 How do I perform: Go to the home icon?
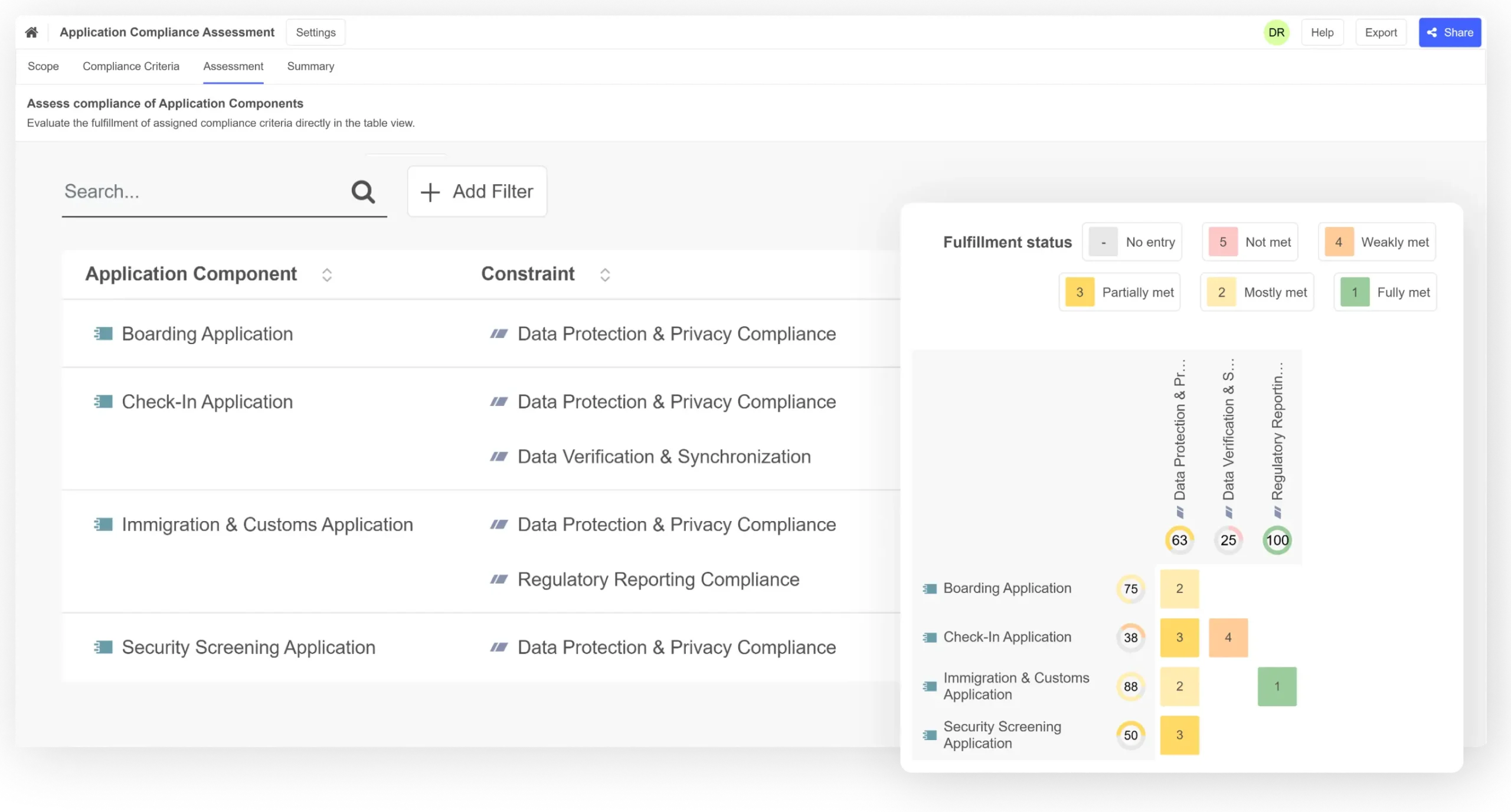pos(31,32)
